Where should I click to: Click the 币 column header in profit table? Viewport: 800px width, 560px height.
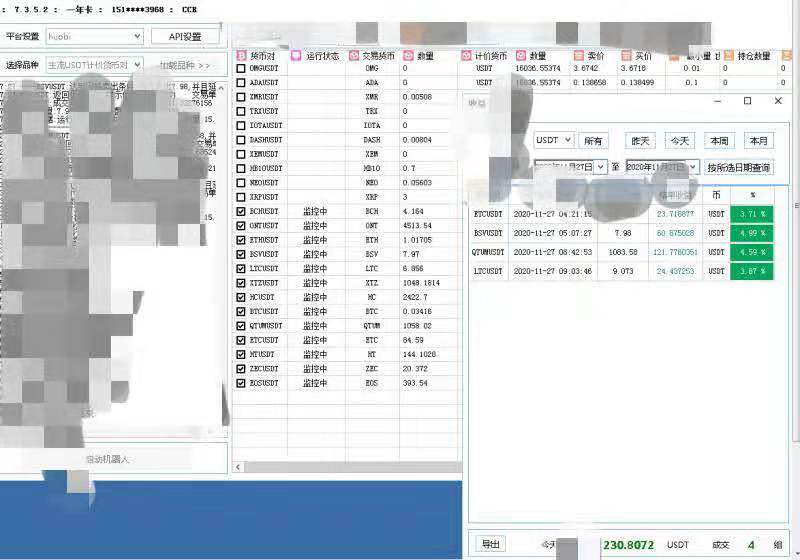click(716, 195)
